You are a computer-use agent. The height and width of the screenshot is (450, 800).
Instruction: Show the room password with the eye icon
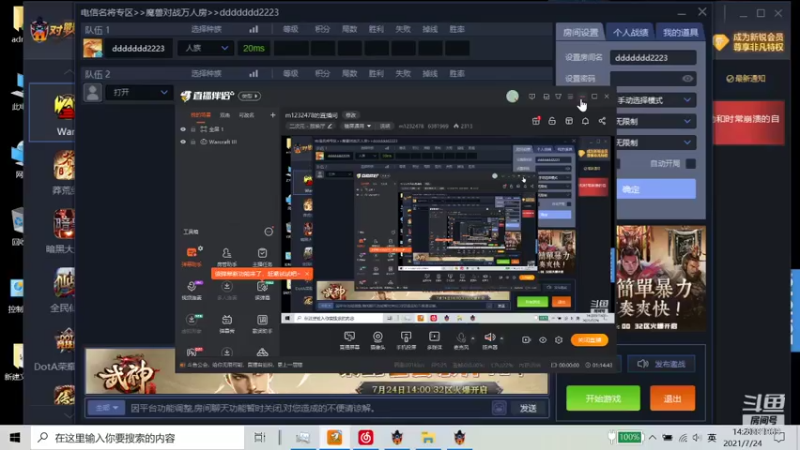click(x=687, y=79)
